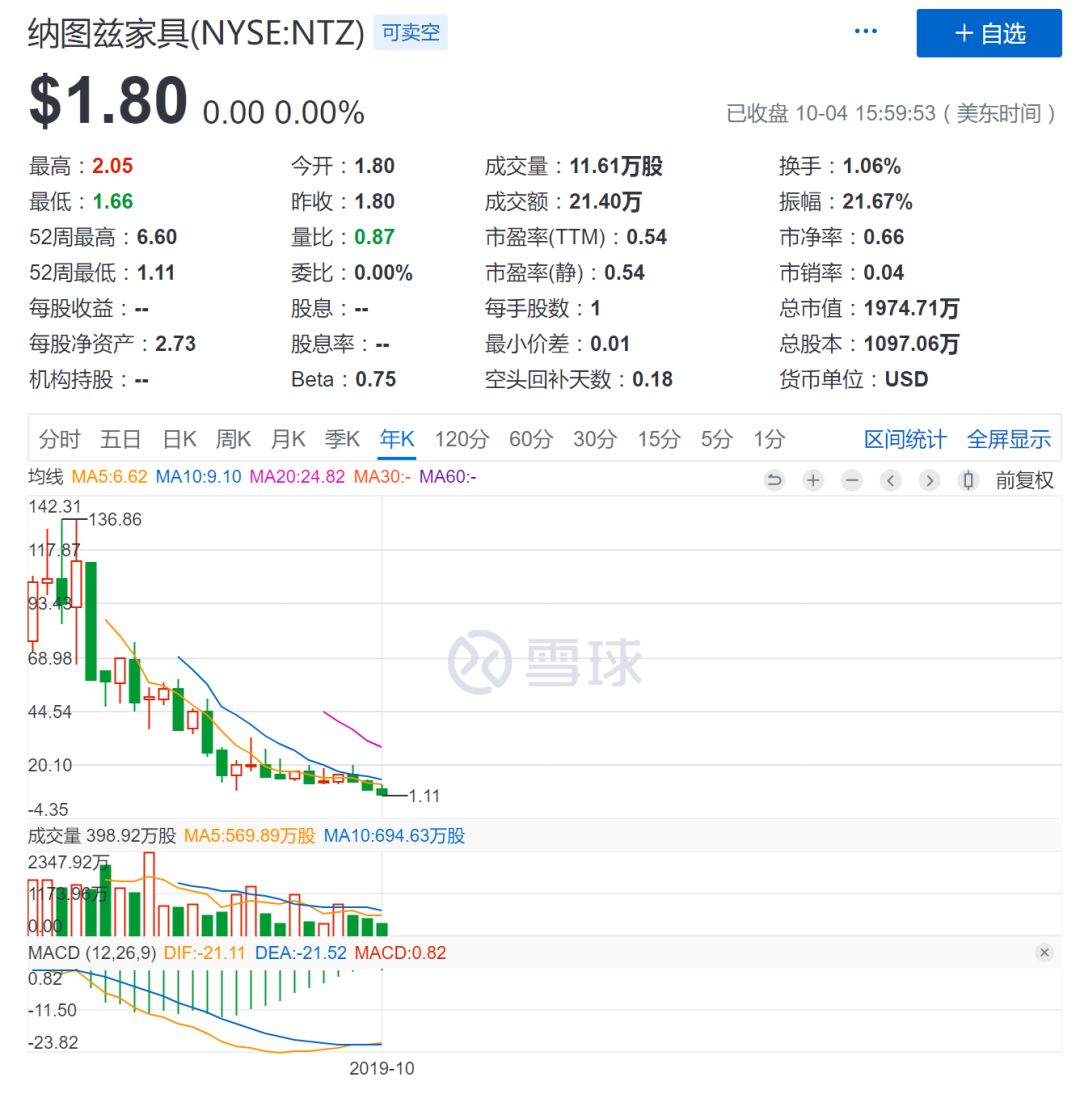Click the MA20:24.82 moving average label
This screenshot has height=1094, width=1080.
pyautogui.click(x=297, y=477)
